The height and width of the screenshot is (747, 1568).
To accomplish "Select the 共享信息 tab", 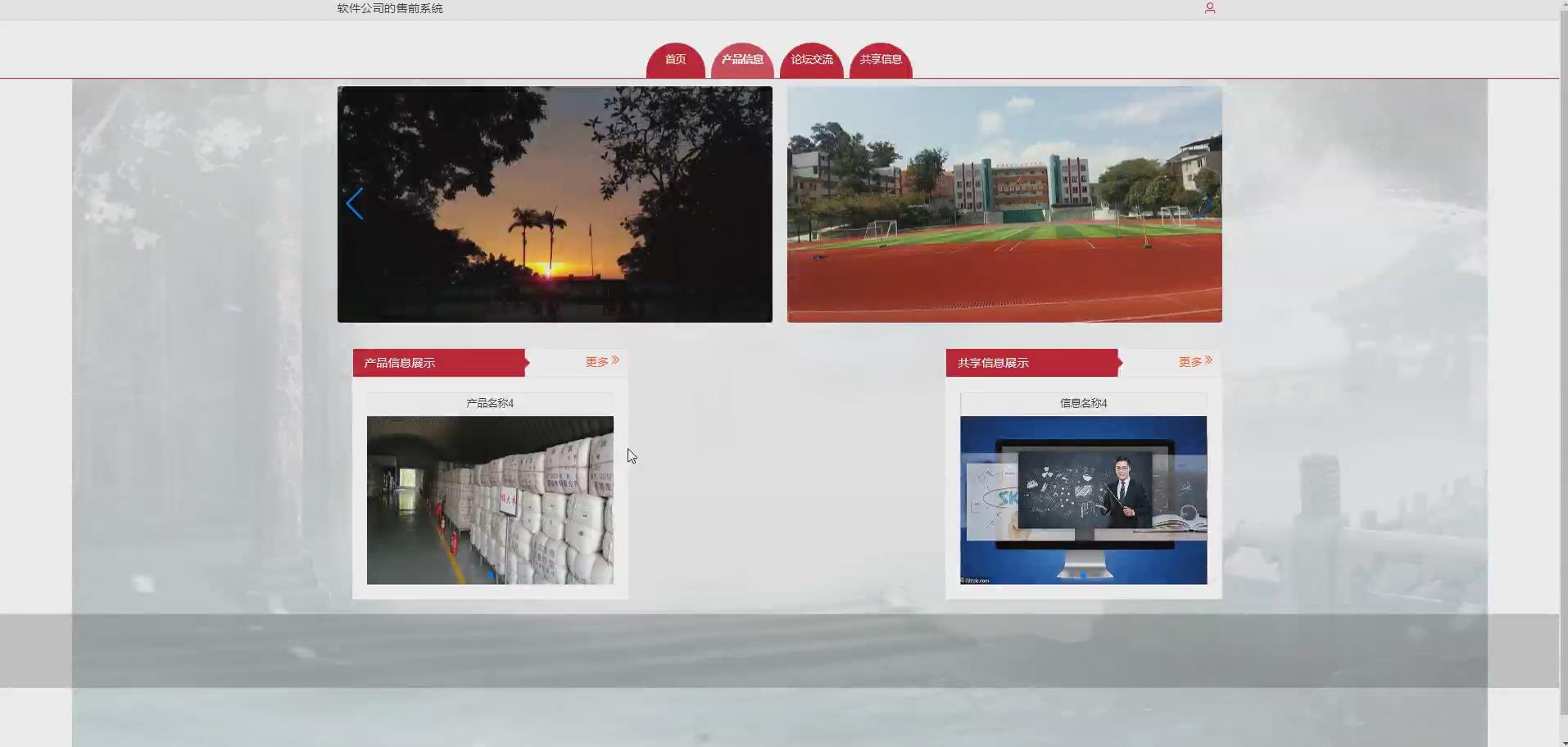I will tap(881, 60).
